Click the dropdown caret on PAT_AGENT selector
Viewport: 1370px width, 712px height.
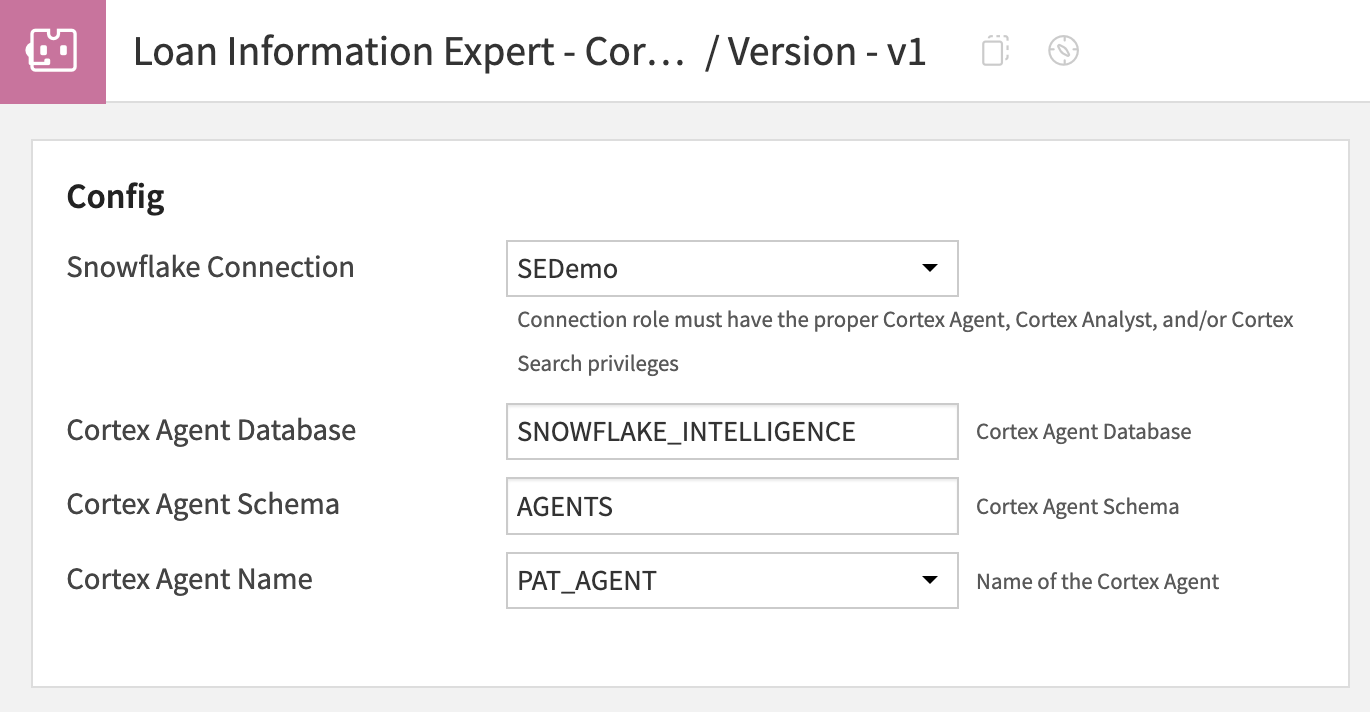pos(928,580)
